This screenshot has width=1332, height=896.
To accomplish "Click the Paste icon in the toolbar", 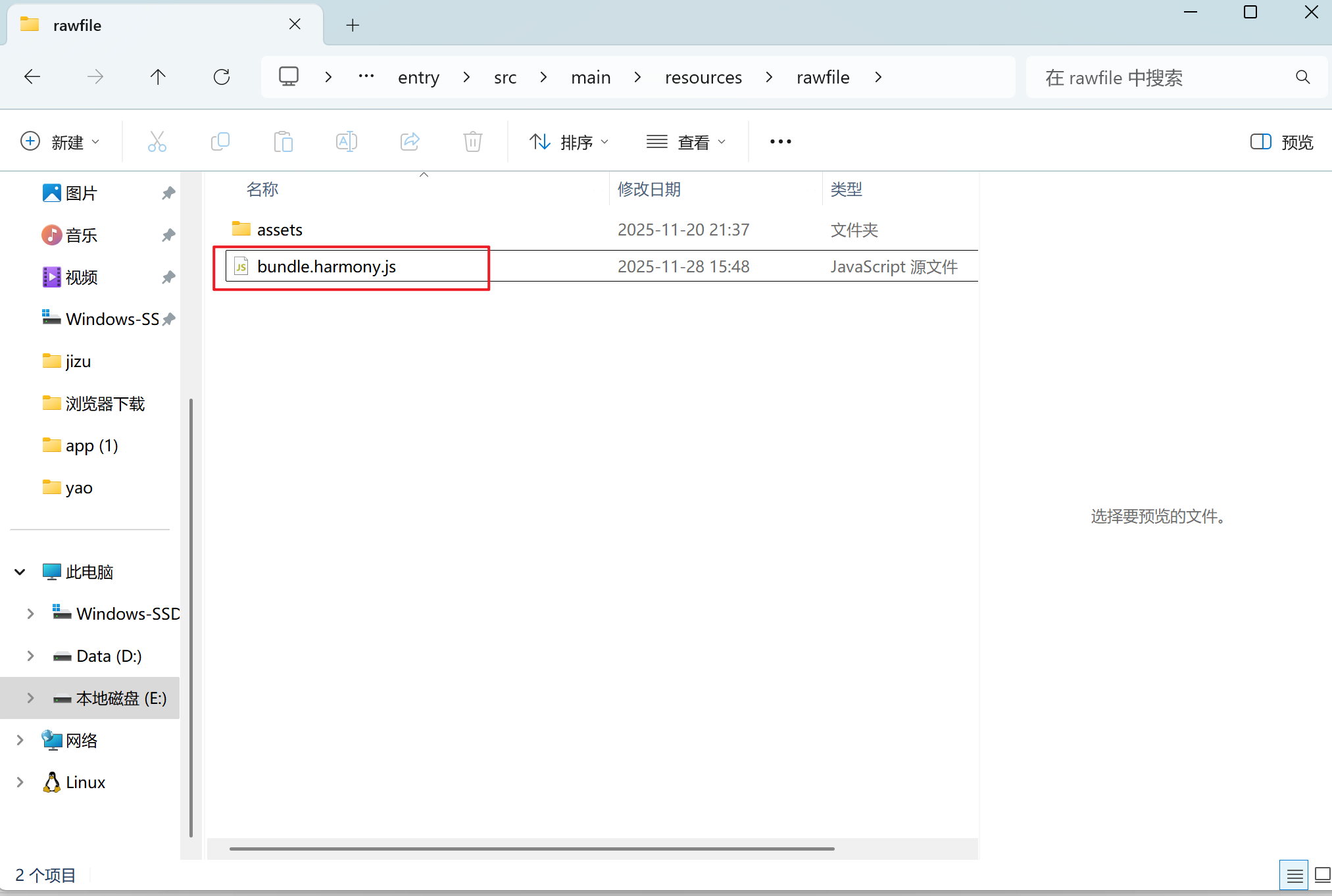I will click(x=284, y=141).
